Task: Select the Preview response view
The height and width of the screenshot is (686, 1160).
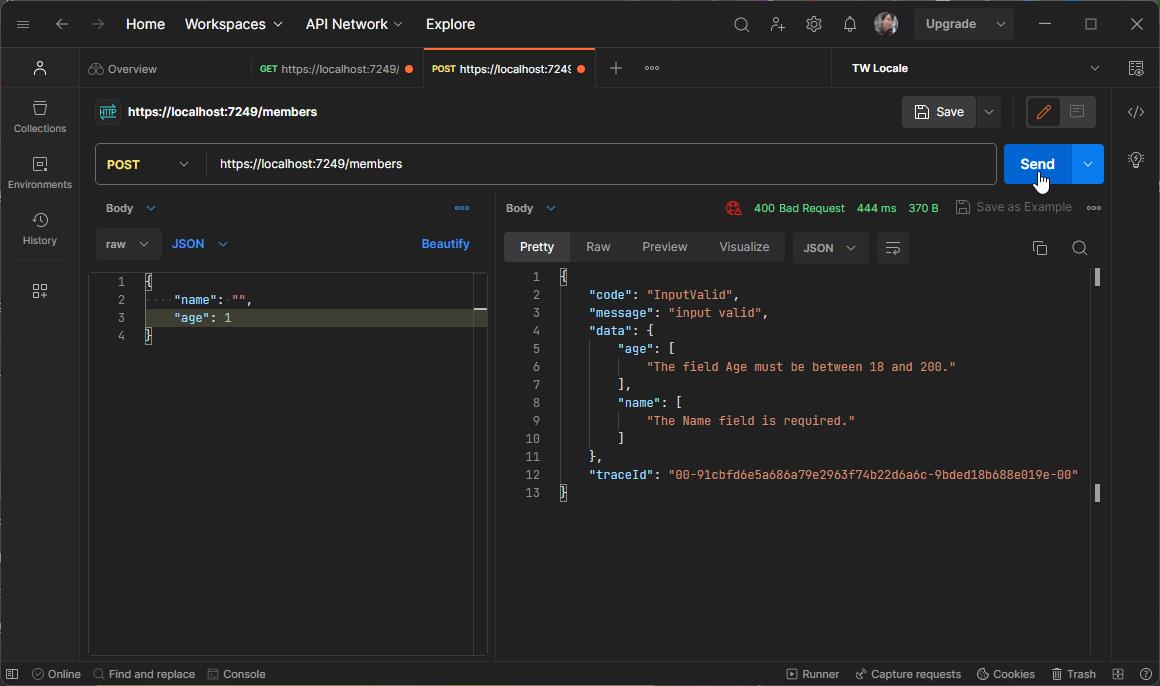Action: click(x=664, y=247)
